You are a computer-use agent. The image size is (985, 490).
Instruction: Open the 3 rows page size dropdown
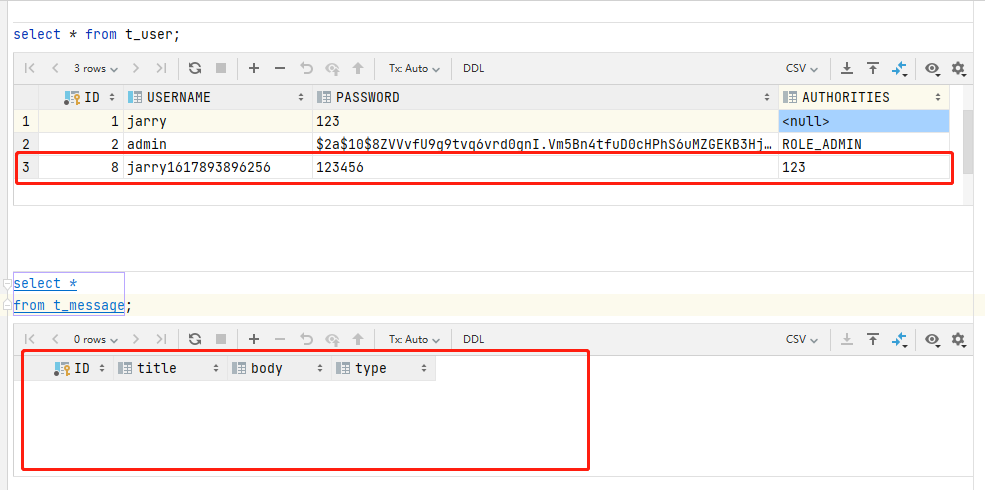coord(95,68)
